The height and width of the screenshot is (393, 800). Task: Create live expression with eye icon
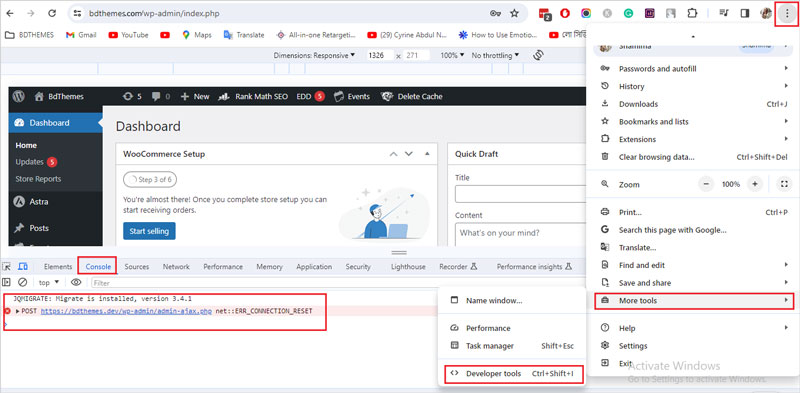coord(76,282)
